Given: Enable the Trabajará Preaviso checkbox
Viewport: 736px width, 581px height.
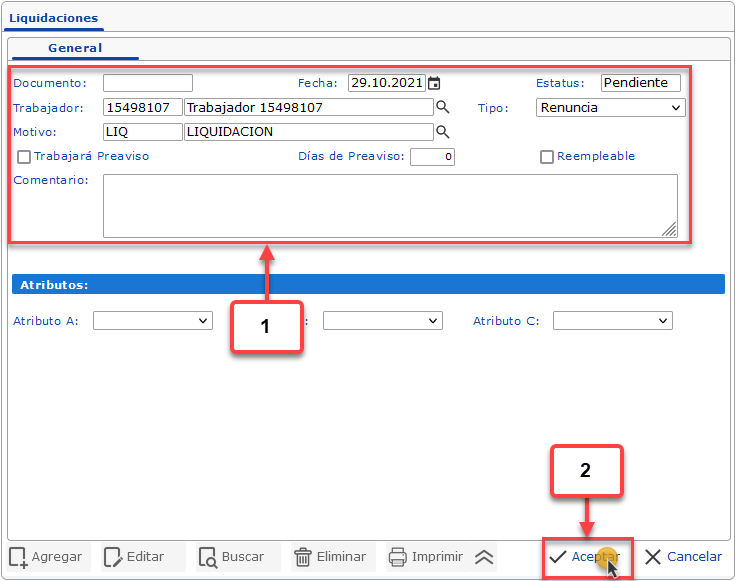Looking at the screenshot, I should pos(24,157).
